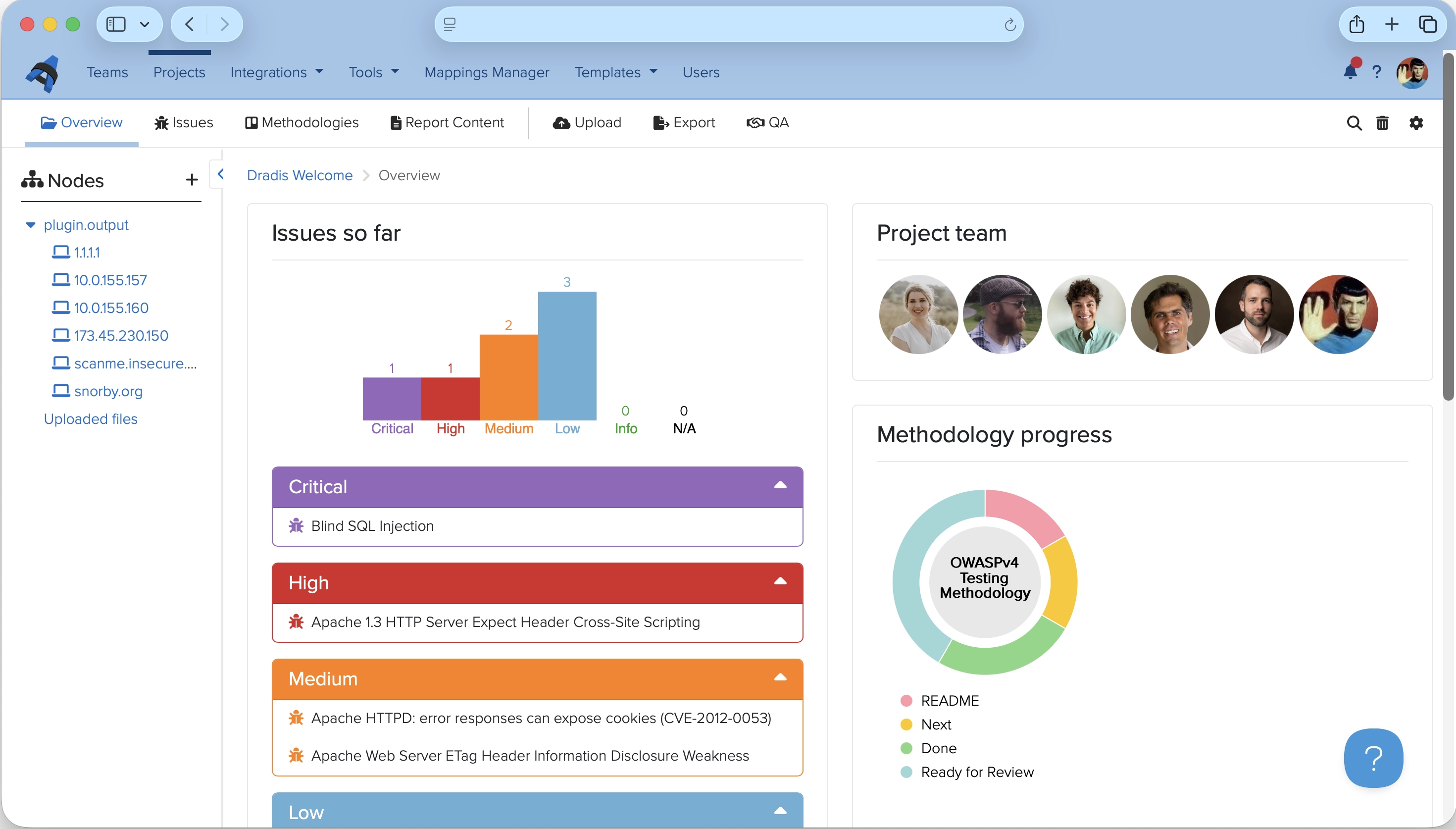1456x829 pixels.
Task: Open Projects in top navigation
Action: coord(179,72)
